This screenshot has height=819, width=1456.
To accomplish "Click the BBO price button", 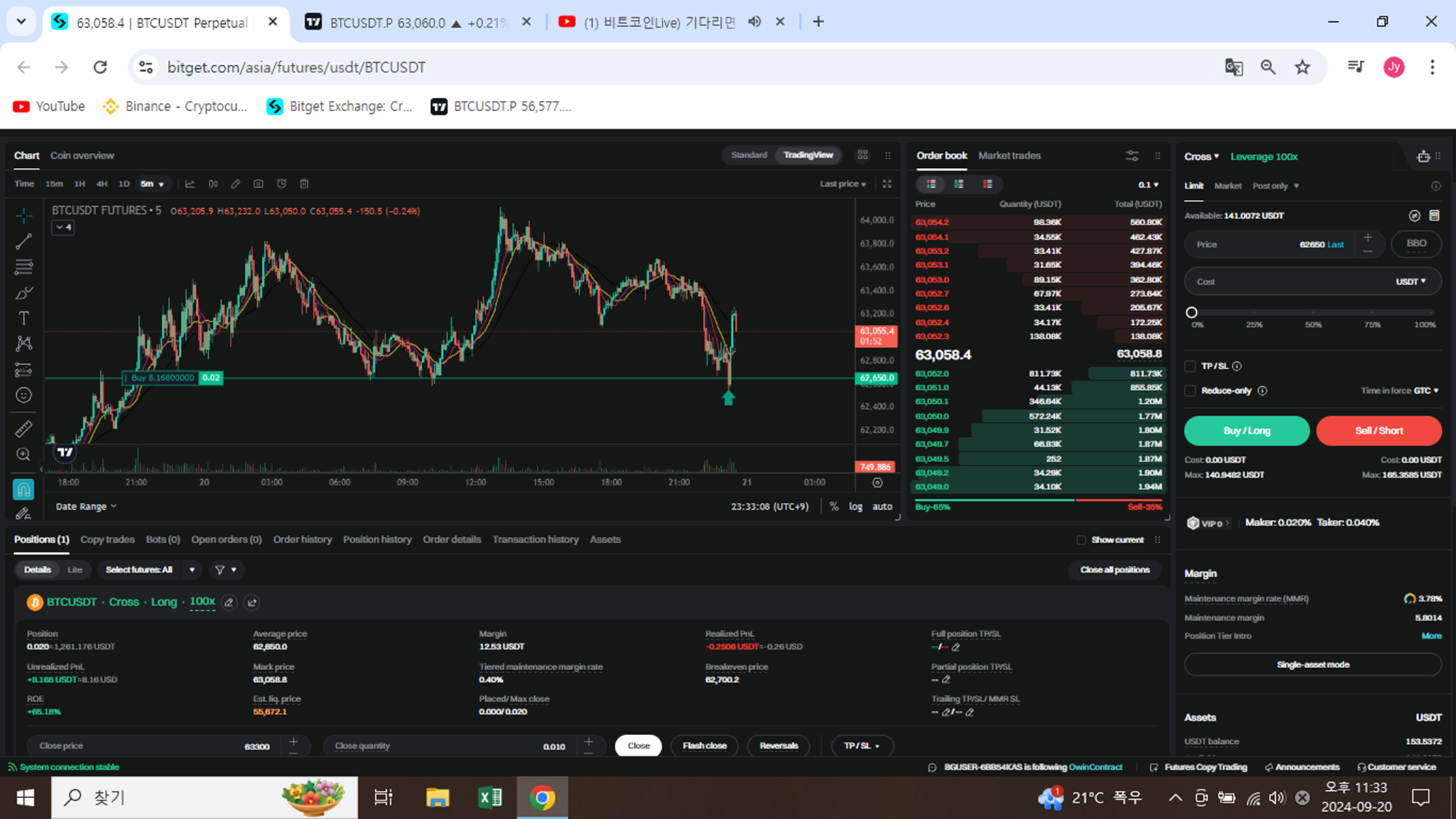I will (1416, 244).
